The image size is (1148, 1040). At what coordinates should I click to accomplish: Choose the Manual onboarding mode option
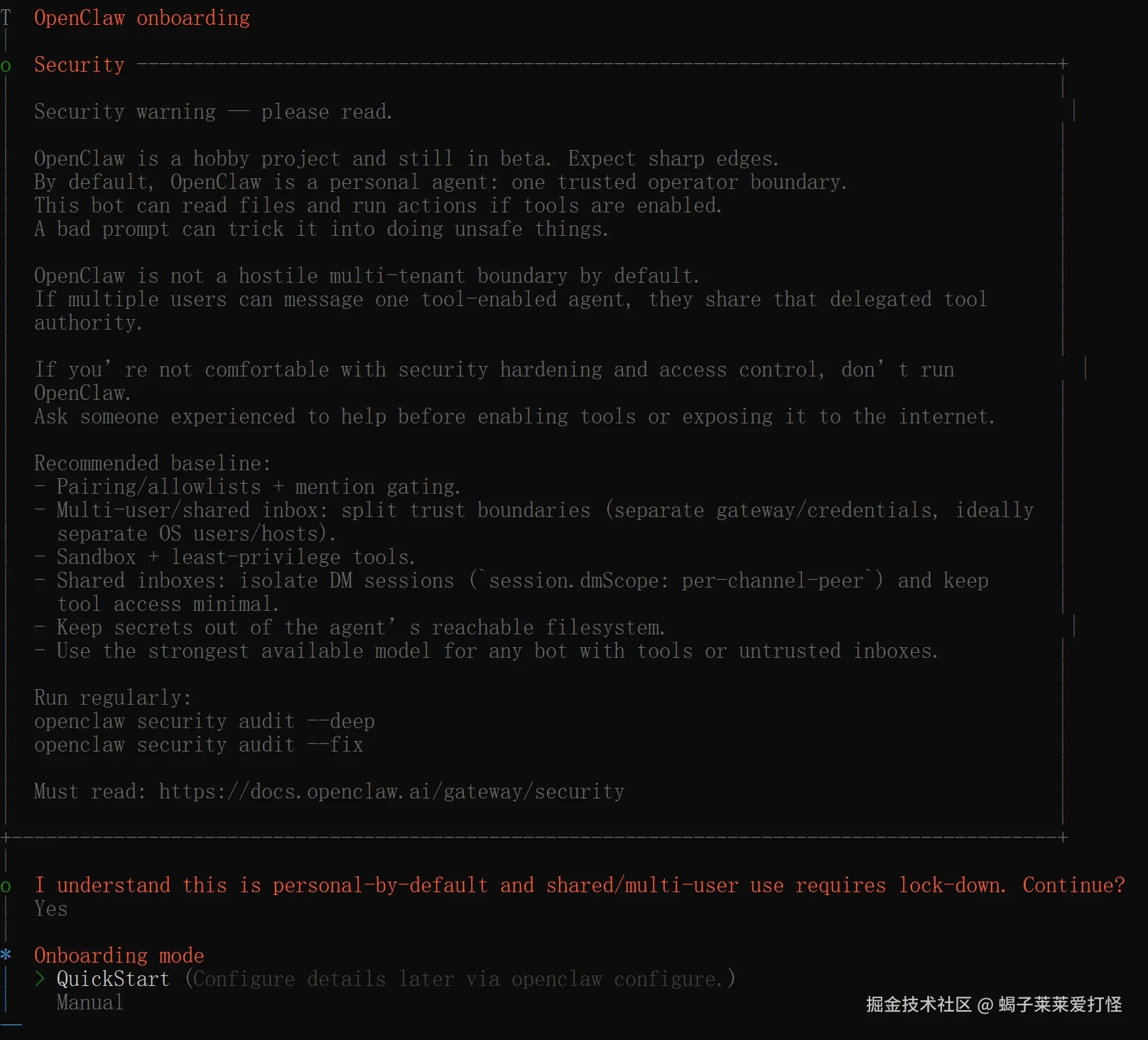pos(90,1002)
